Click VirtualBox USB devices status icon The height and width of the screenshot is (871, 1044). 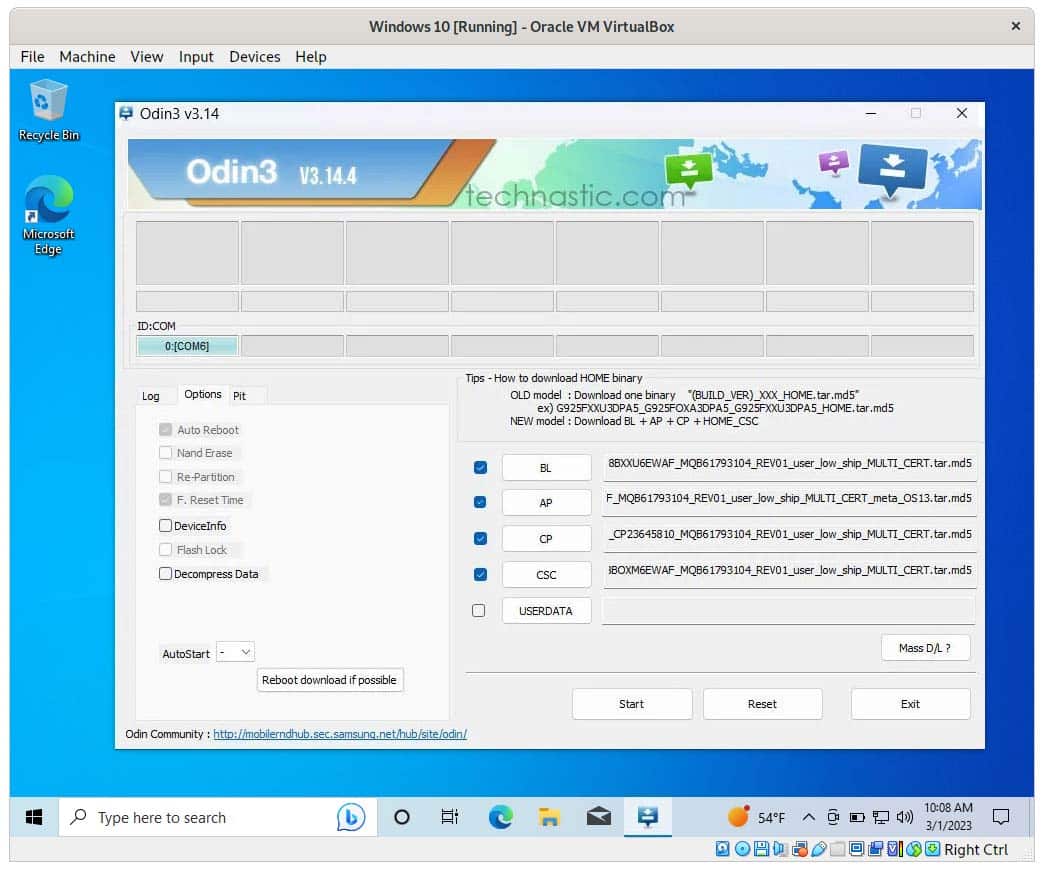click(x=819, y=849)
